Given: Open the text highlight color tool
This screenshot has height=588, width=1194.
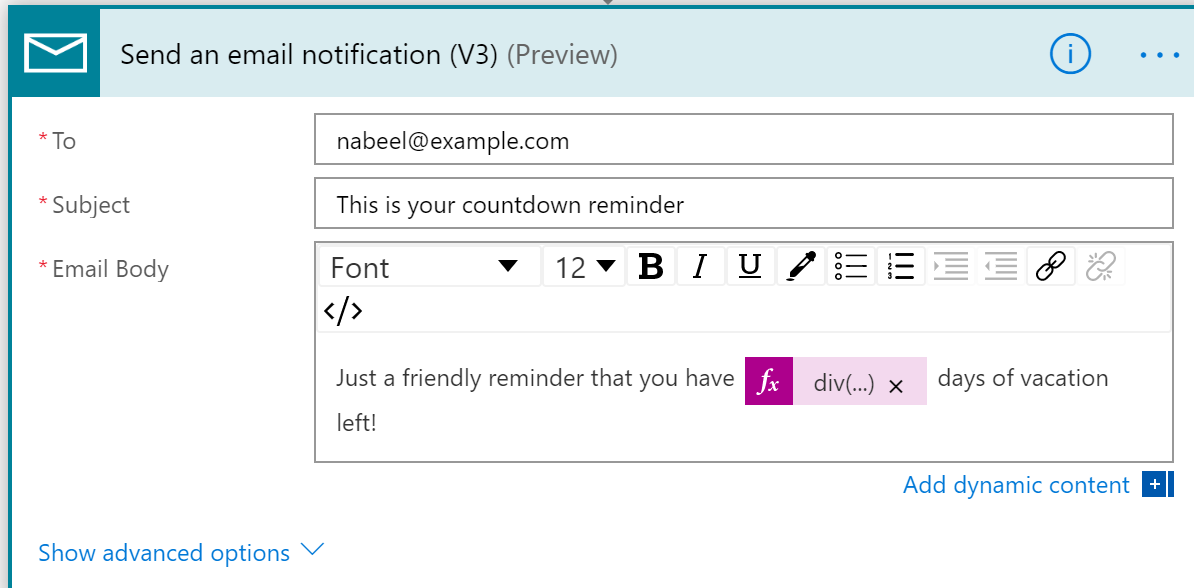Looking at the screenshot, I should 800,266.
